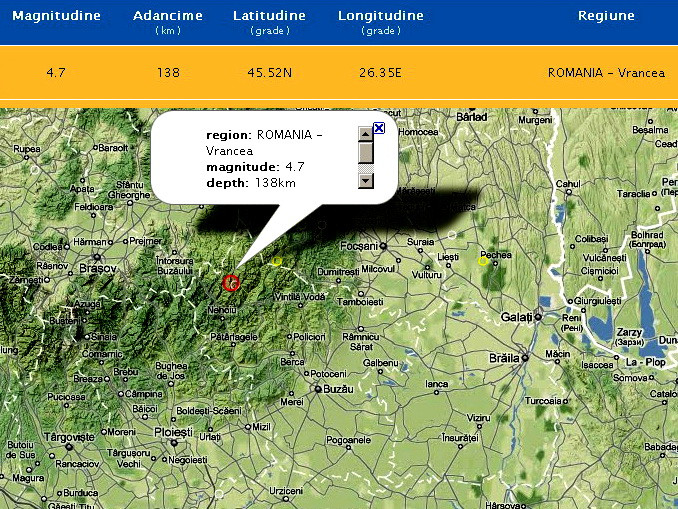Click the Mizil label on map

point(261,427)
